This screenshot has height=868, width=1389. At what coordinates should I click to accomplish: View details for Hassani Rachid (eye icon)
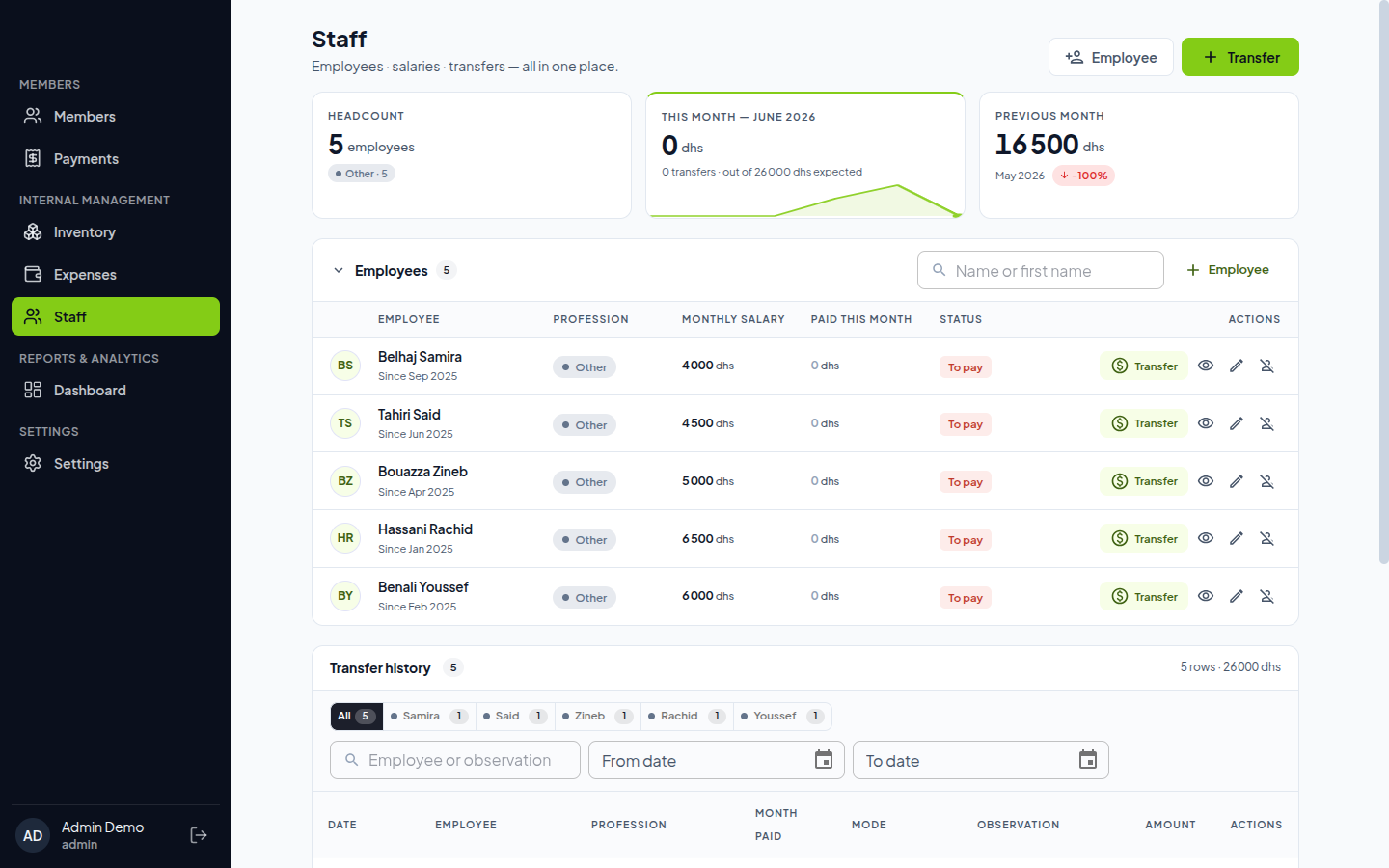[x=1206, y=538]
